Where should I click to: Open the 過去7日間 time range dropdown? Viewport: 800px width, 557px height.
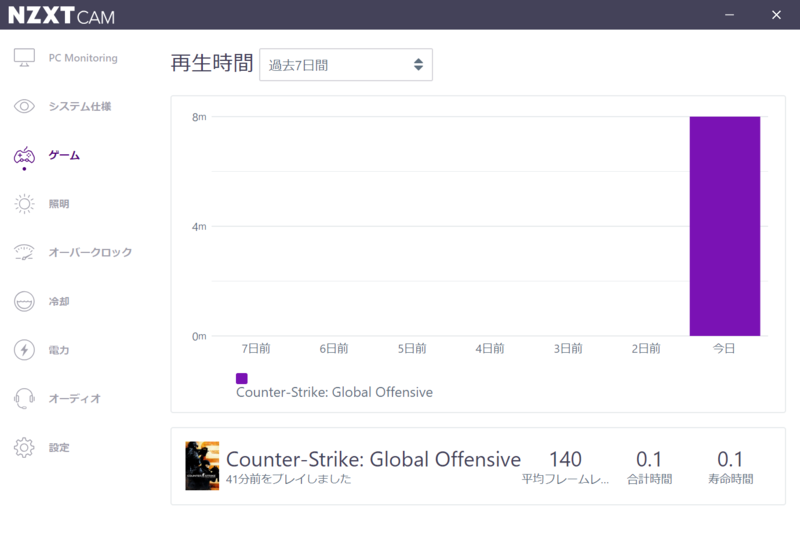point(346,65)
